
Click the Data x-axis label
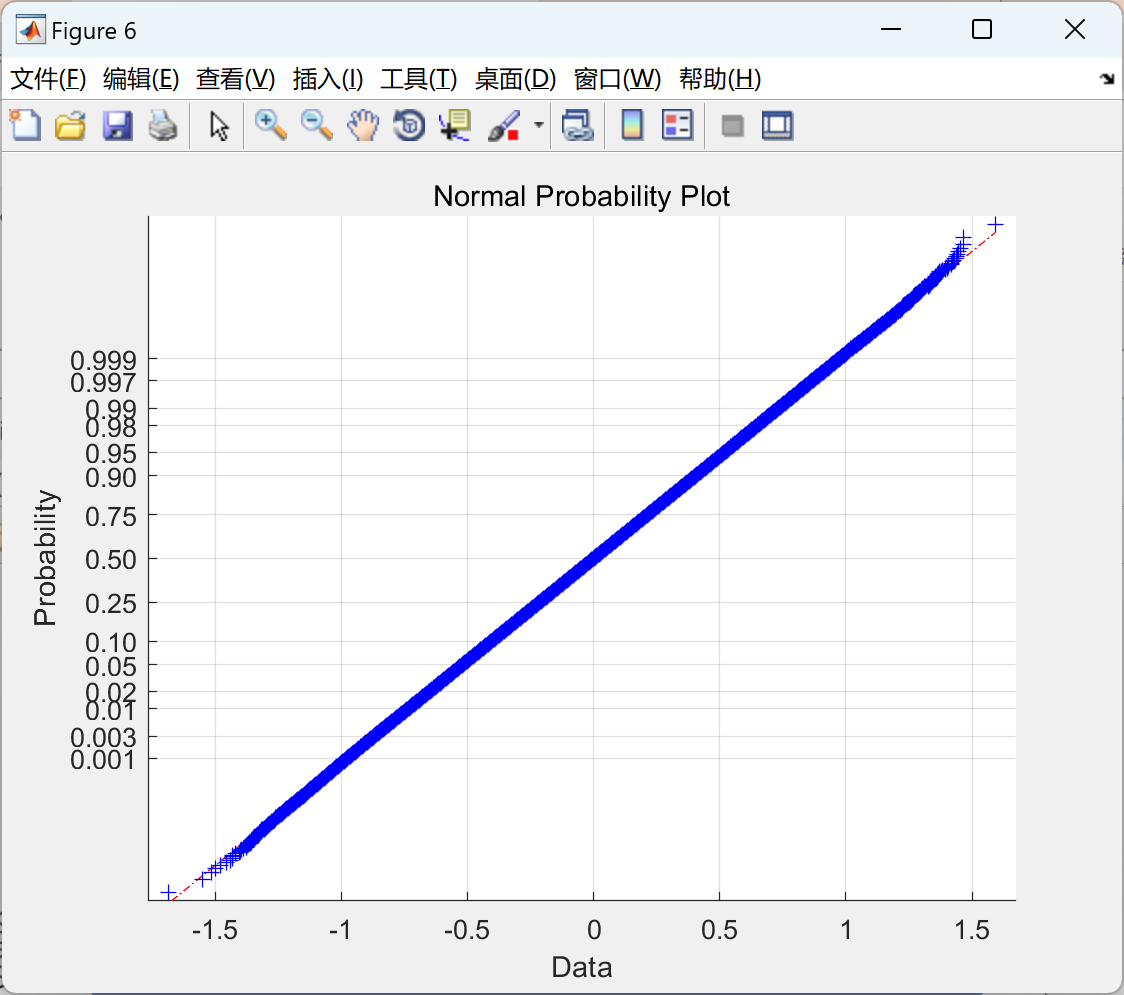(x=581, y=967)
